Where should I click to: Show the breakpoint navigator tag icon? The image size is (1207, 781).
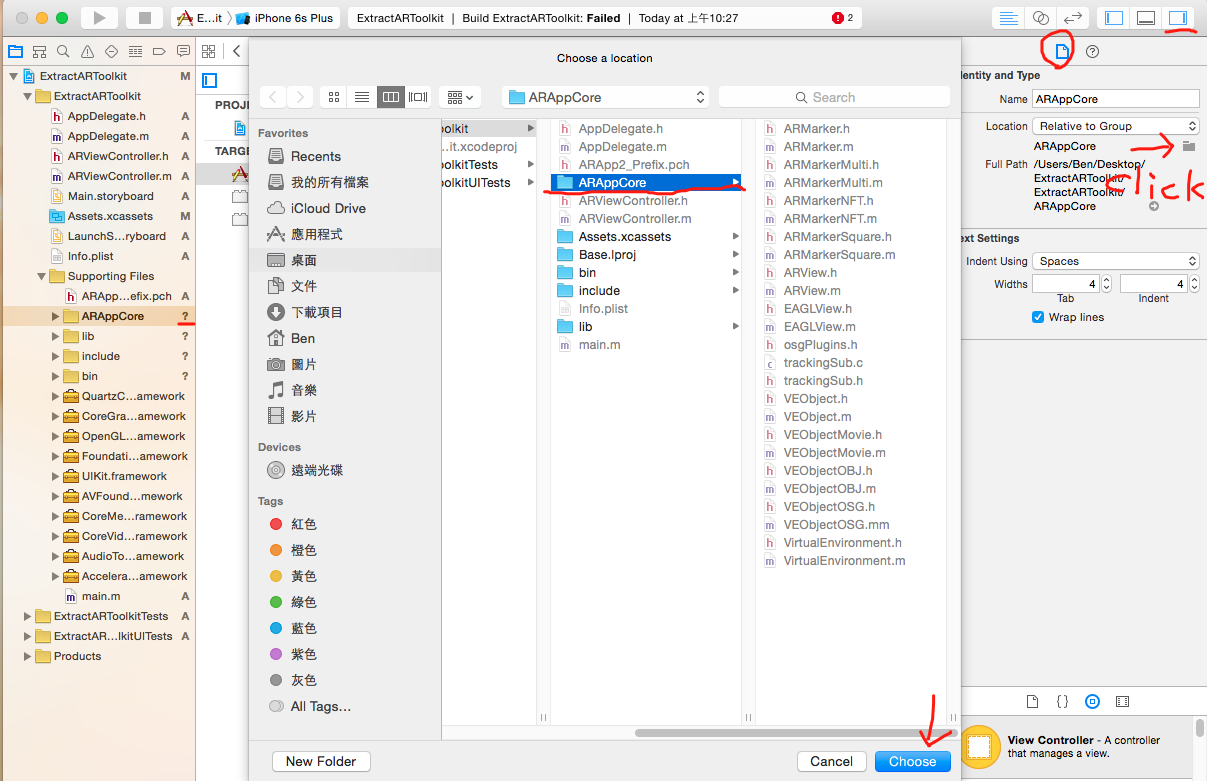(x=161, y=50)
